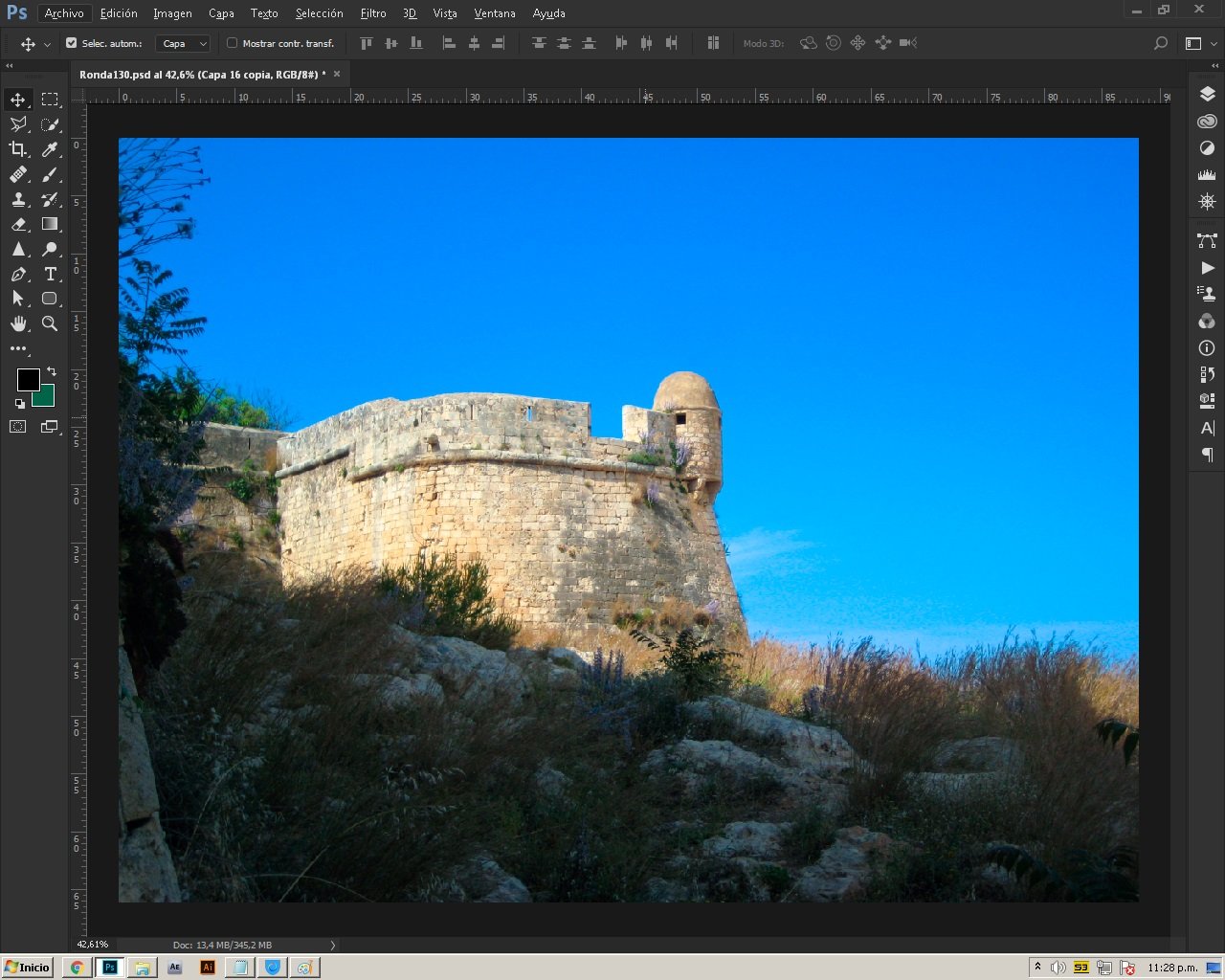Select the Eyedropper tool
Image resolution: width=1225 pixels, height=980 pixels.
pos(50,149)
